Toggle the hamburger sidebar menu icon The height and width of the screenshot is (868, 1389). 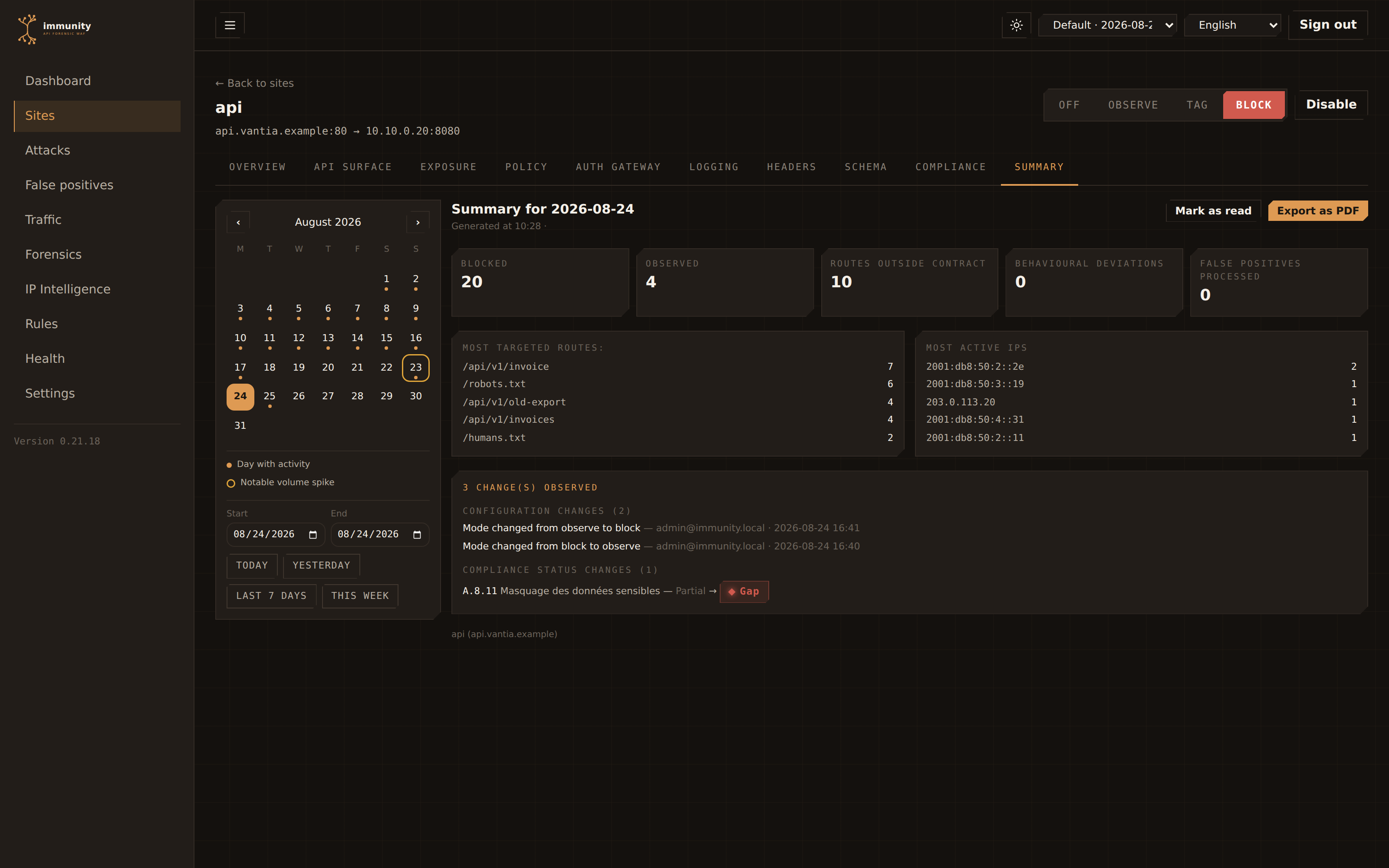230,25
